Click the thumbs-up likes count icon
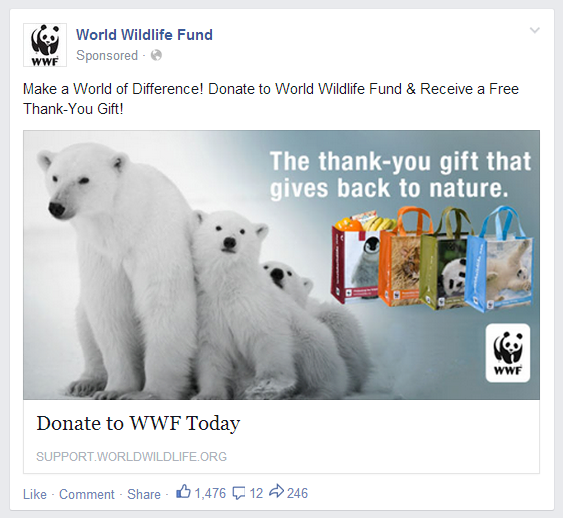563x518 pixels. click(x=183, y=492)
